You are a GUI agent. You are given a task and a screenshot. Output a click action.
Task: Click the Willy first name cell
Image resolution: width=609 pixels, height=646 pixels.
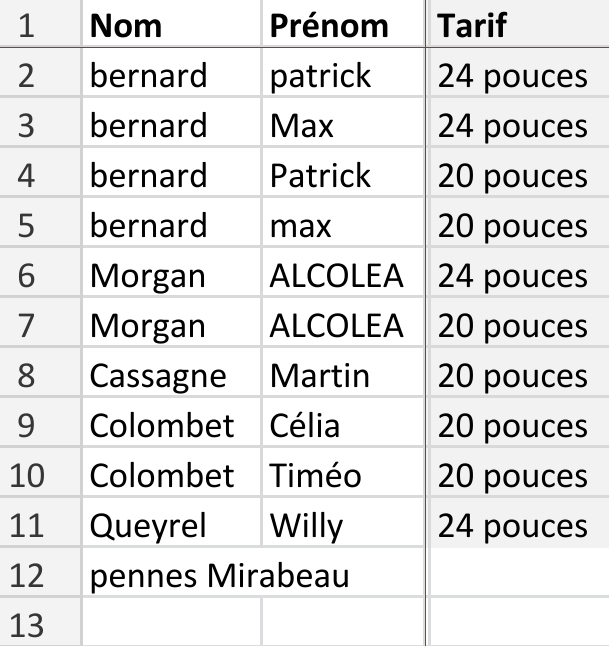pyautogui.click(x=343, y=526)
